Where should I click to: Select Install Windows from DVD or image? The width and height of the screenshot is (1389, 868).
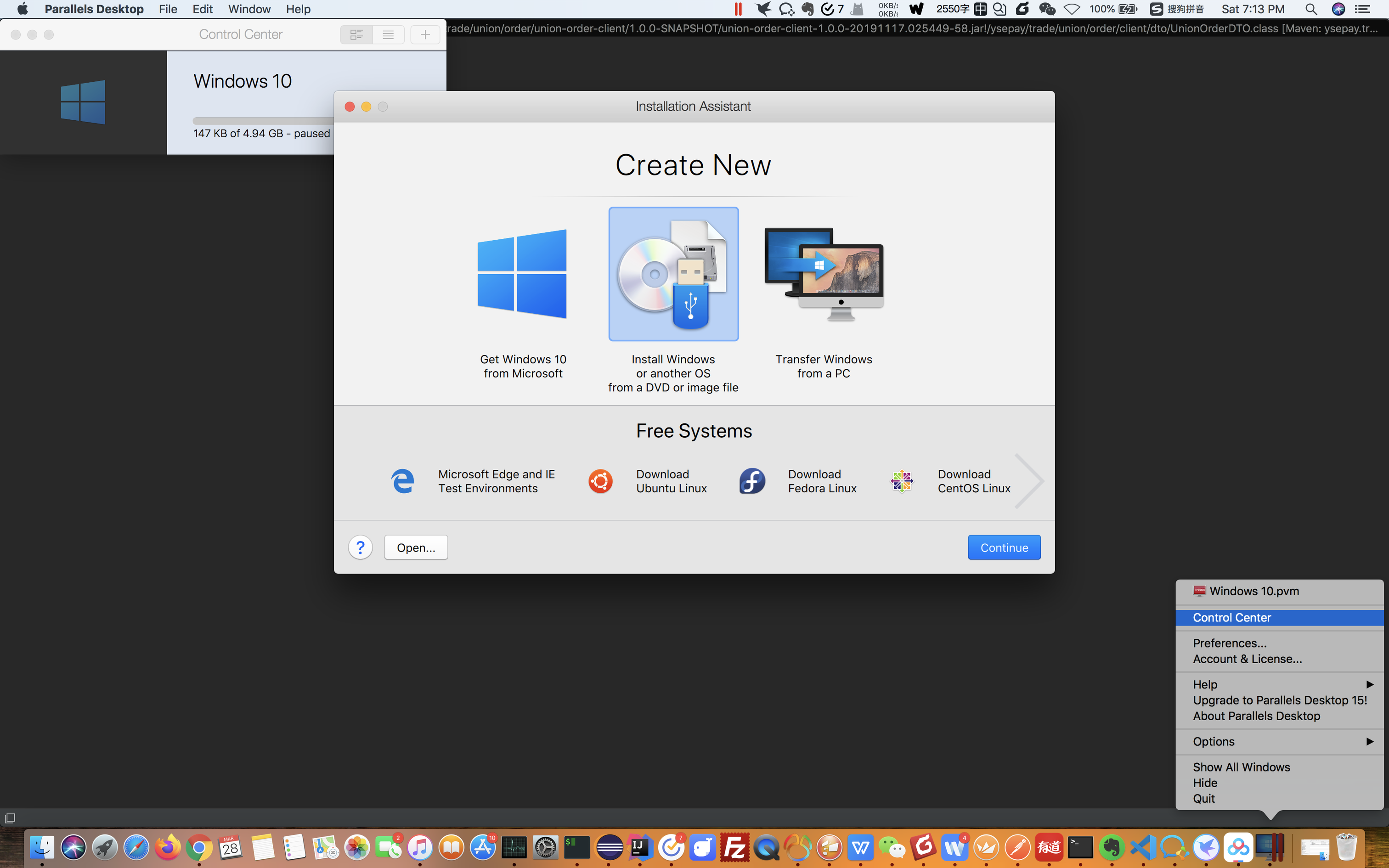(x=673, y=274)
